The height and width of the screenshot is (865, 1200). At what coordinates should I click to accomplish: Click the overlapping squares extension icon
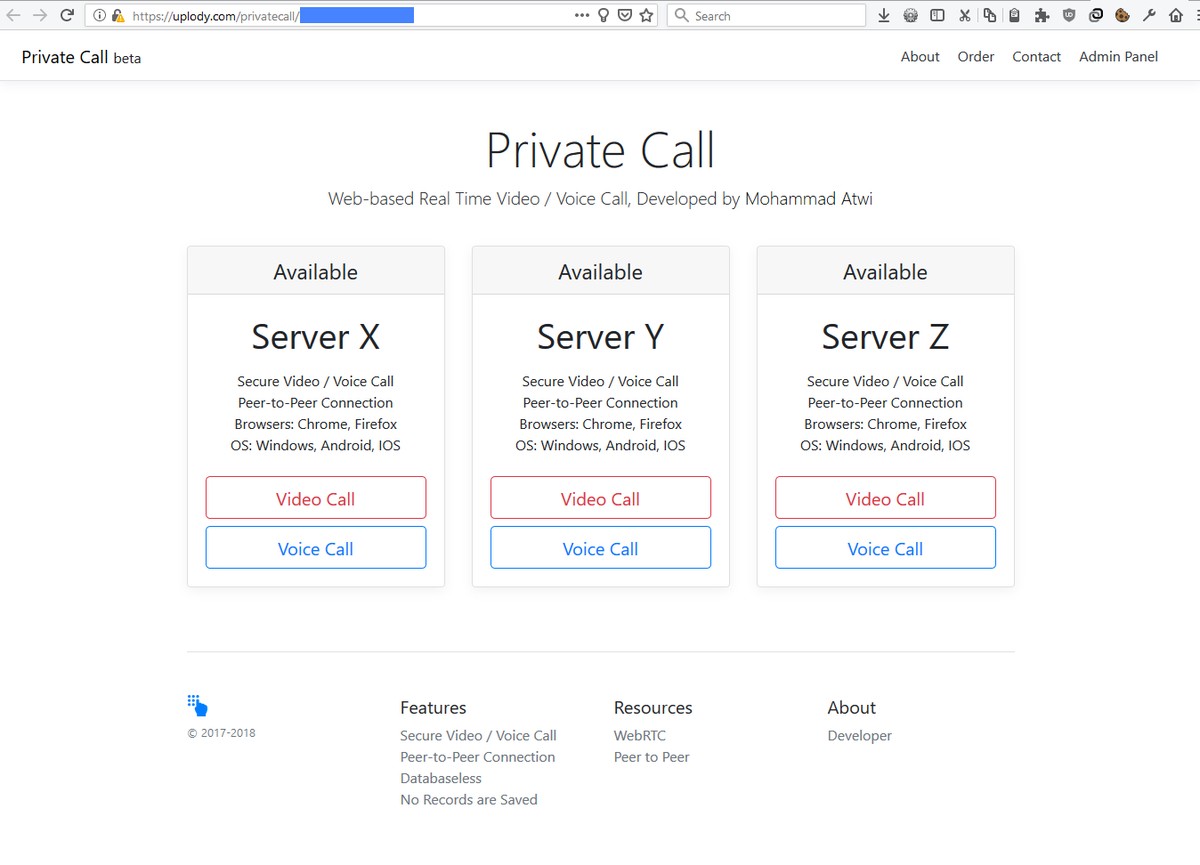(1096, 15)
